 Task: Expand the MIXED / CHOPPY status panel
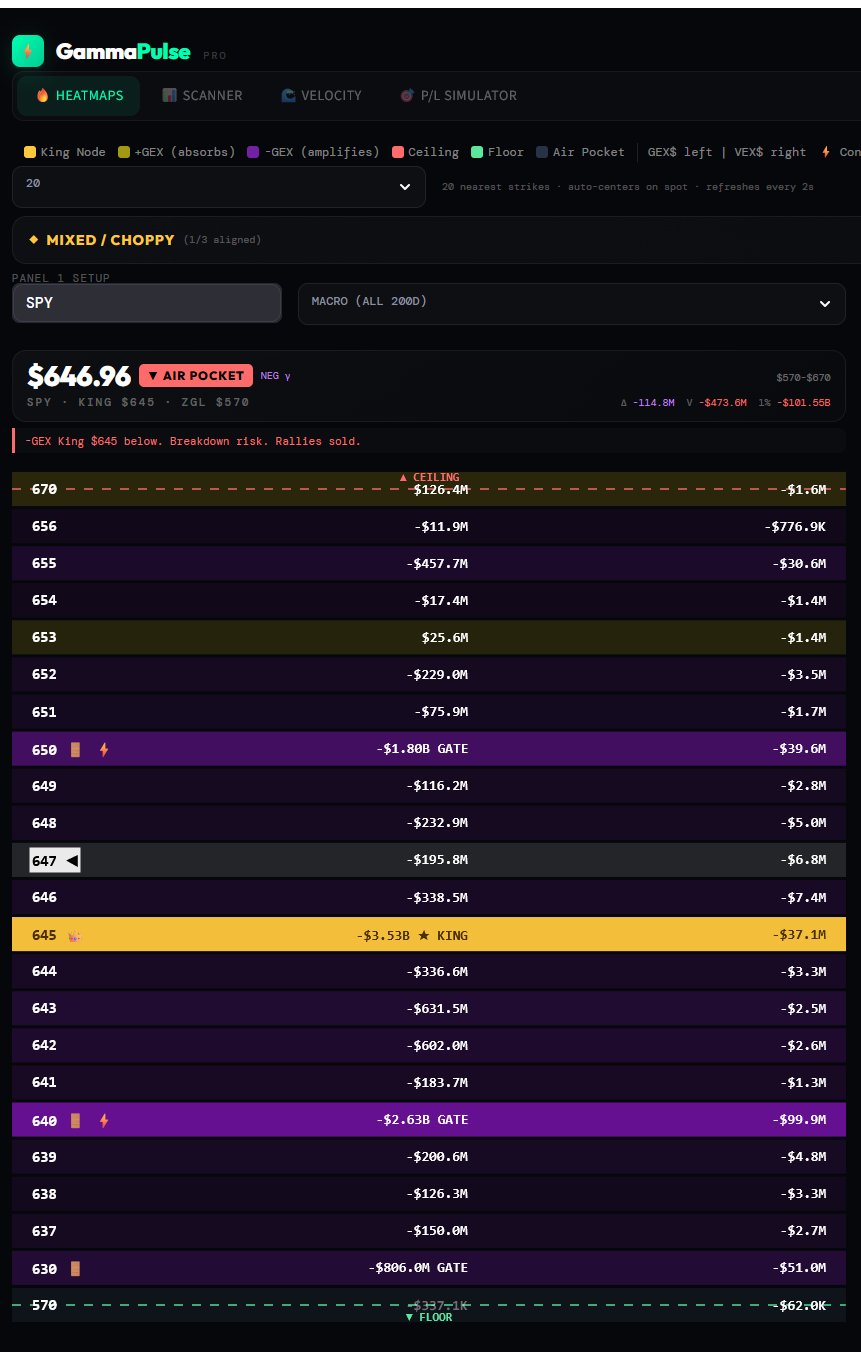click(x=430, y=240)
